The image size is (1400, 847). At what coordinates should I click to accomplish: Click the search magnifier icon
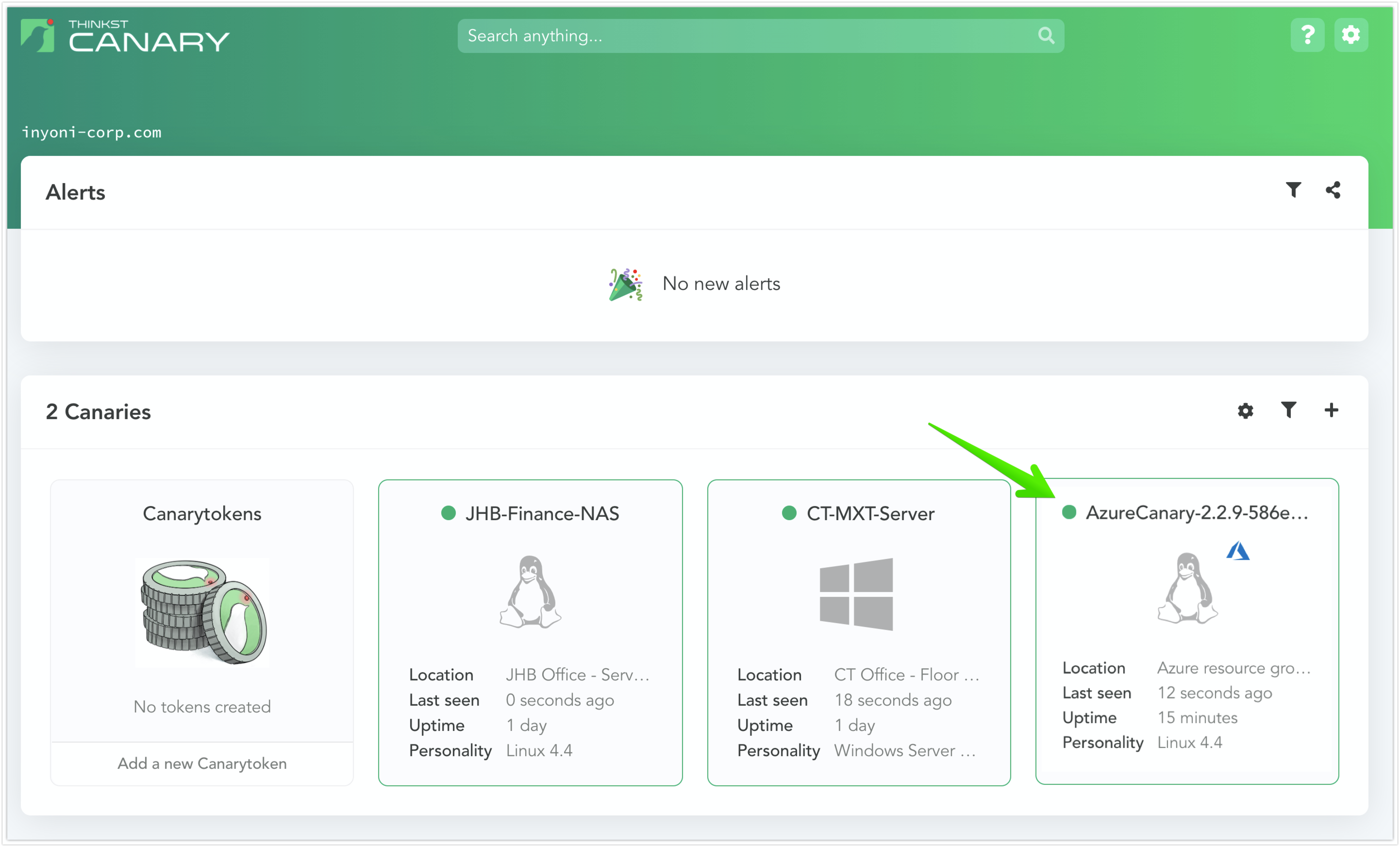1046,36
